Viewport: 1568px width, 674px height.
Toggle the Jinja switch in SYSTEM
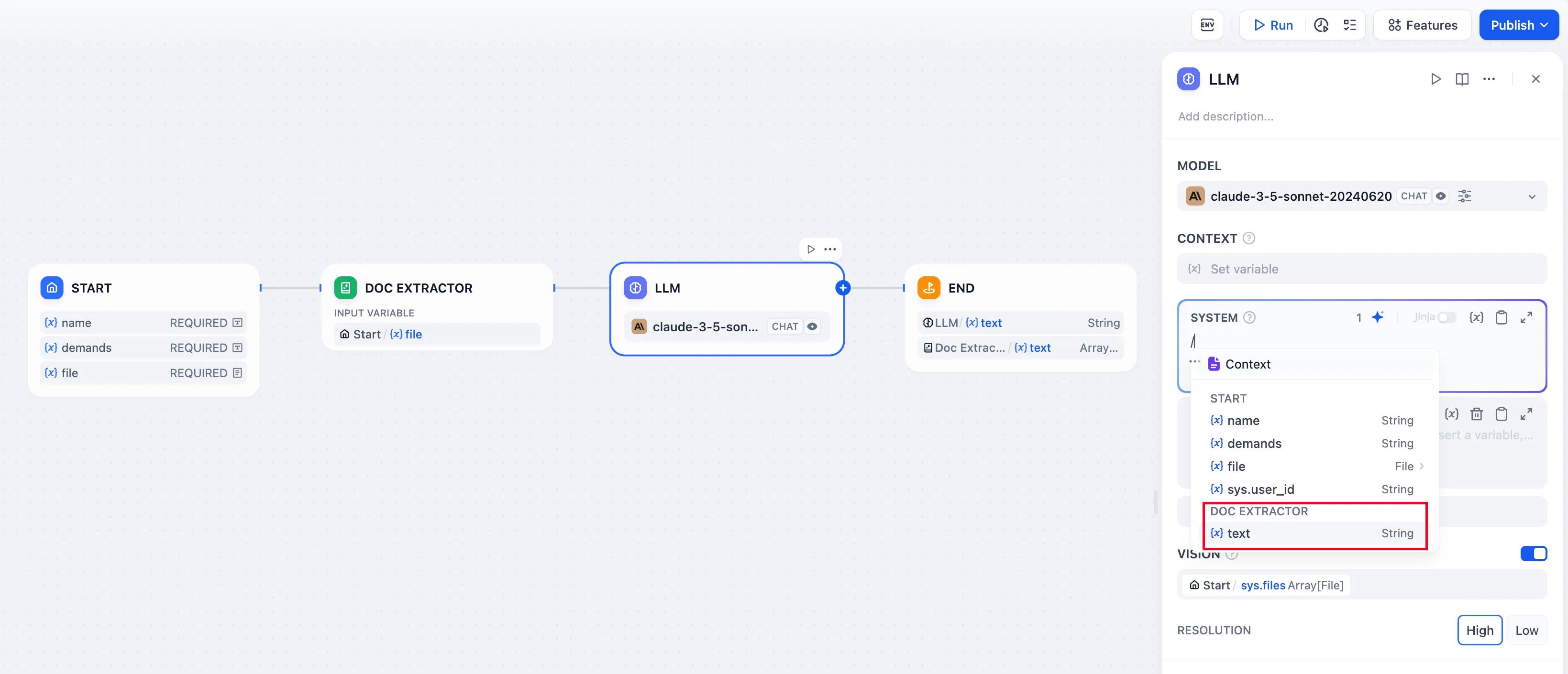coord(1446,317)
